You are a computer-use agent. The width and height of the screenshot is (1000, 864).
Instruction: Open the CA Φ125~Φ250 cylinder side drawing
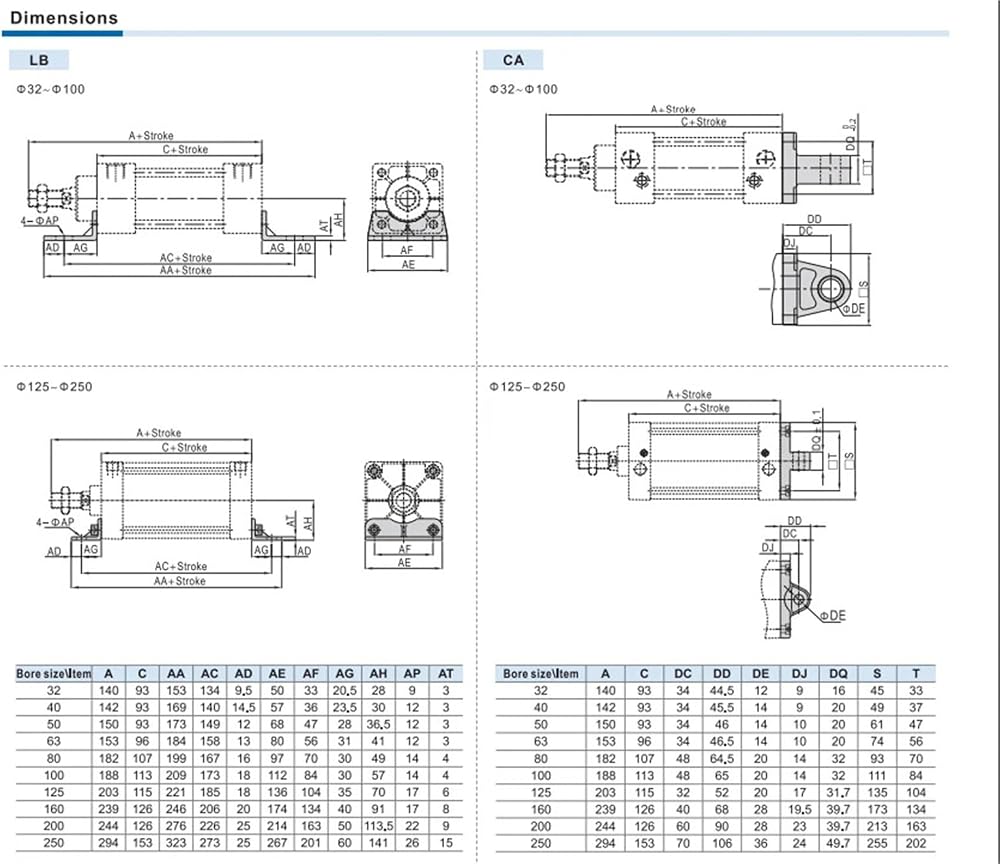(716, 446)
